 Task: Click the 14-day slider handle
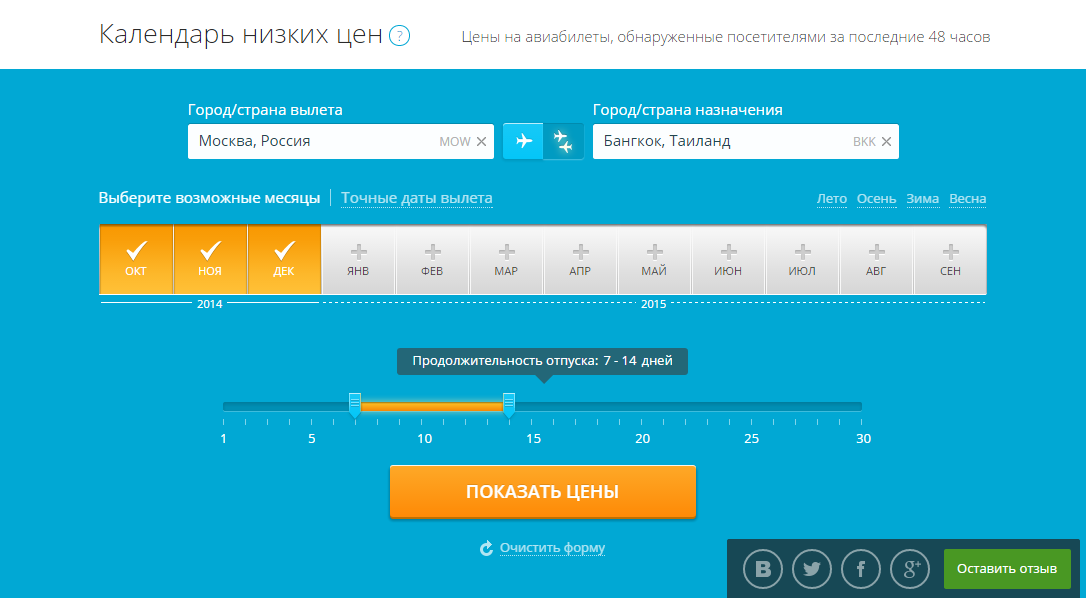(508, 404)
